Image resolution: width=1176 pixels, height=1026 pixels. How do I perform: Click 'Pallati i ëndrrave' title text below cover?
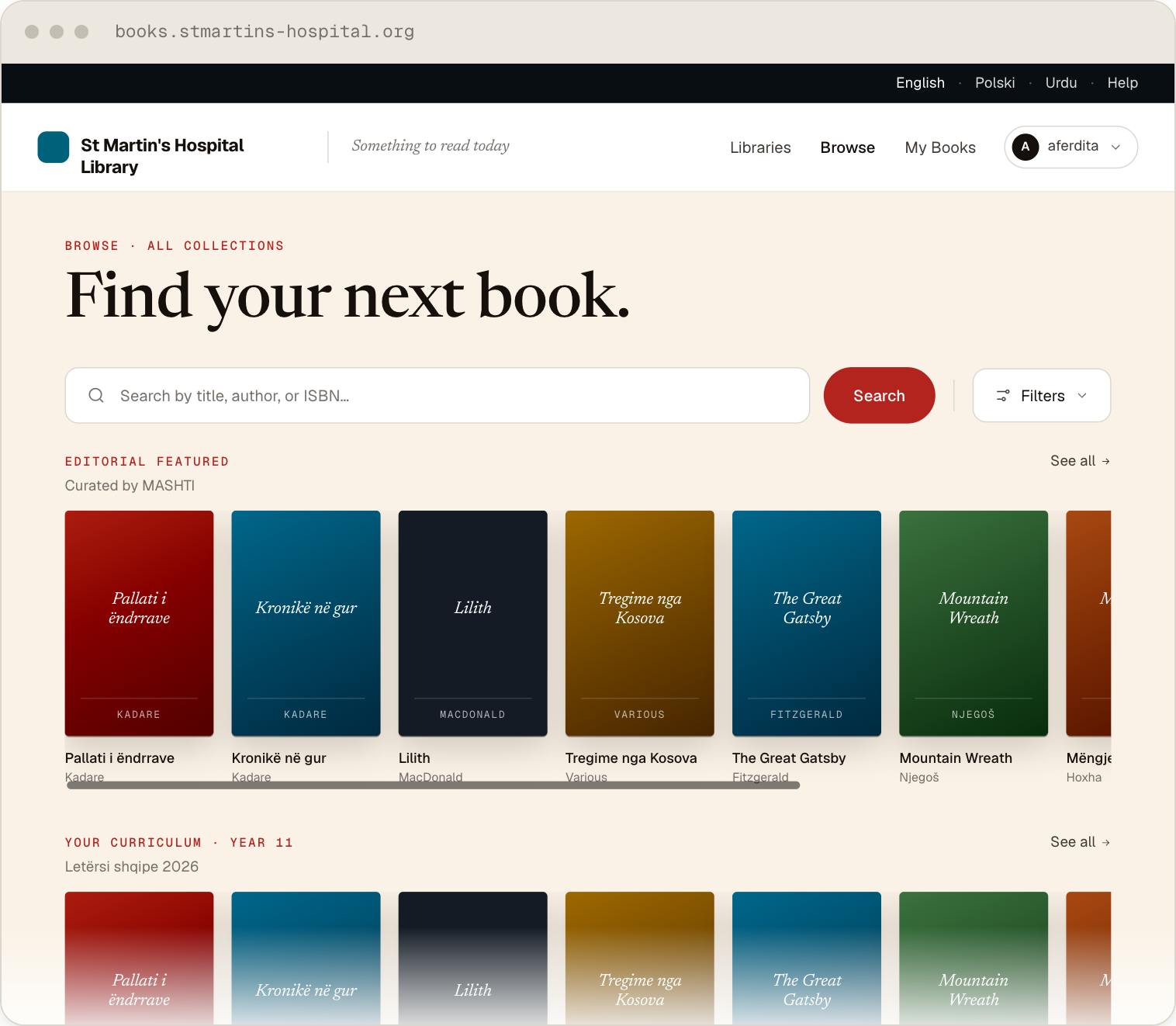coord(119,758)
